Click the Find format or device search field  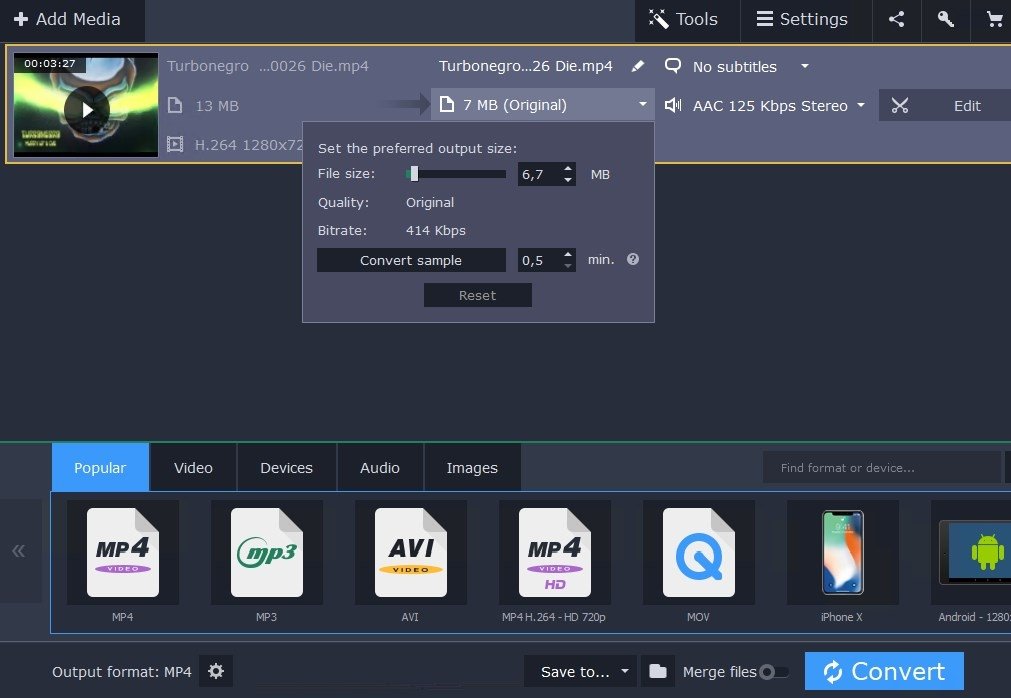pos(881,468)
